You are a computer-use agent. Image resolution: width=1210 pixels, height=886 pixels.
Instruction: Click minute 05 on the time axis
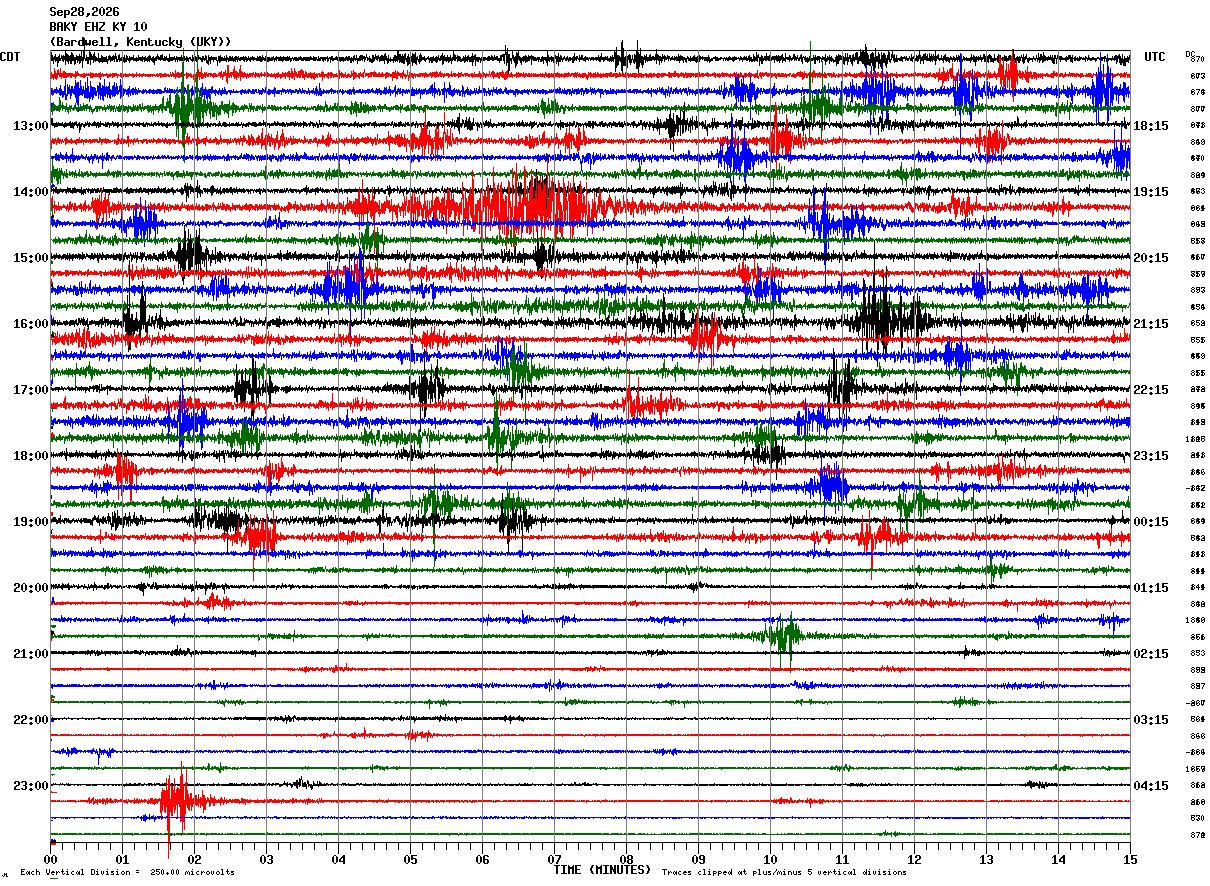coord(410,860)
